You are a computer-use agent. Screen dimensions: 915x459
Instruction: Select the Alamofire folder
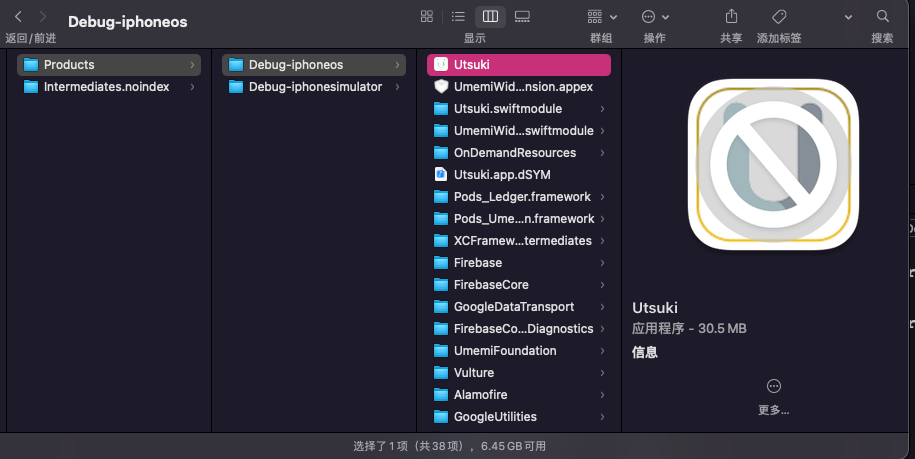point(519,395)
